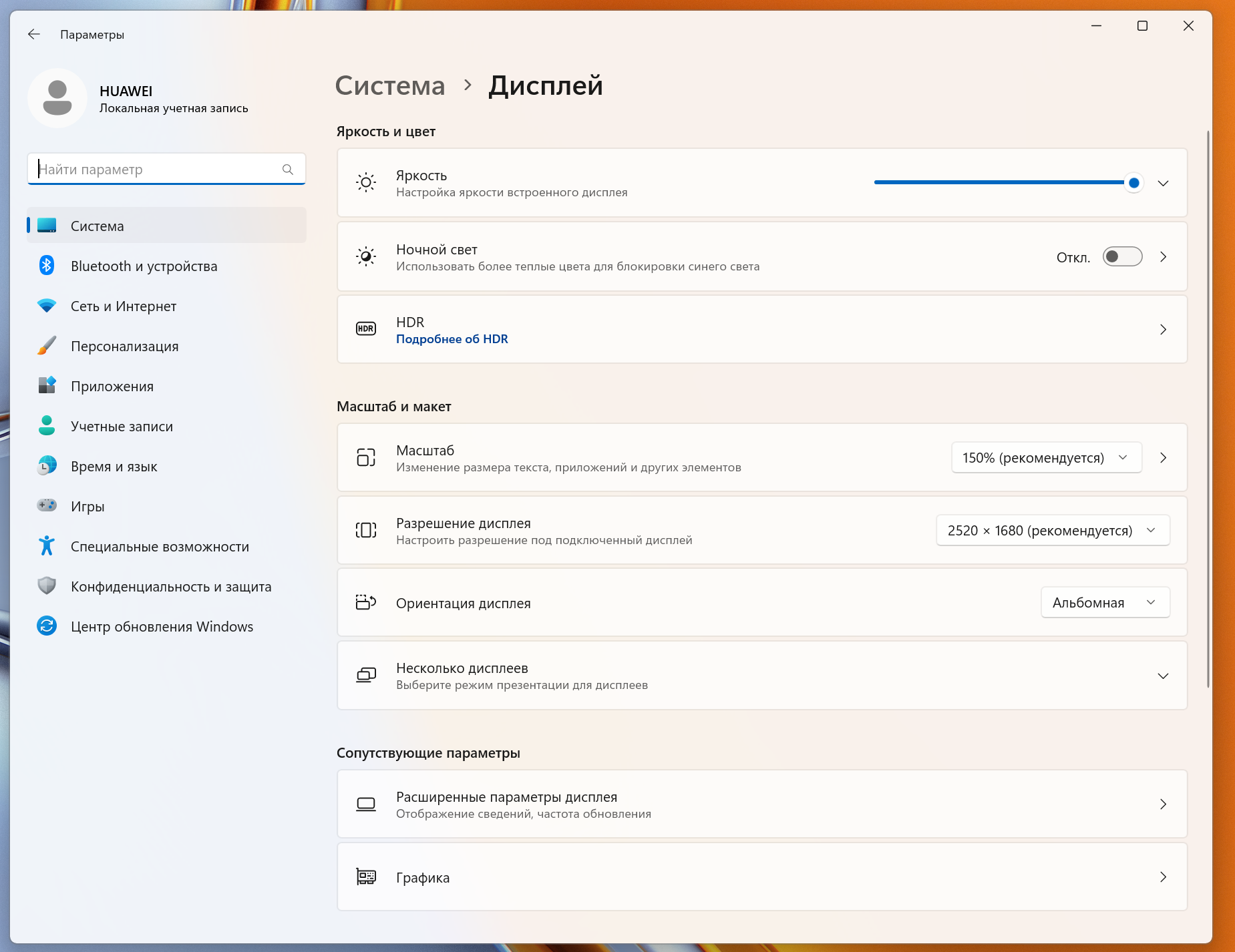Screen dimensions: 1235x952
Task: Open the Подробнее об HDR link
Action: click(452, 339)
